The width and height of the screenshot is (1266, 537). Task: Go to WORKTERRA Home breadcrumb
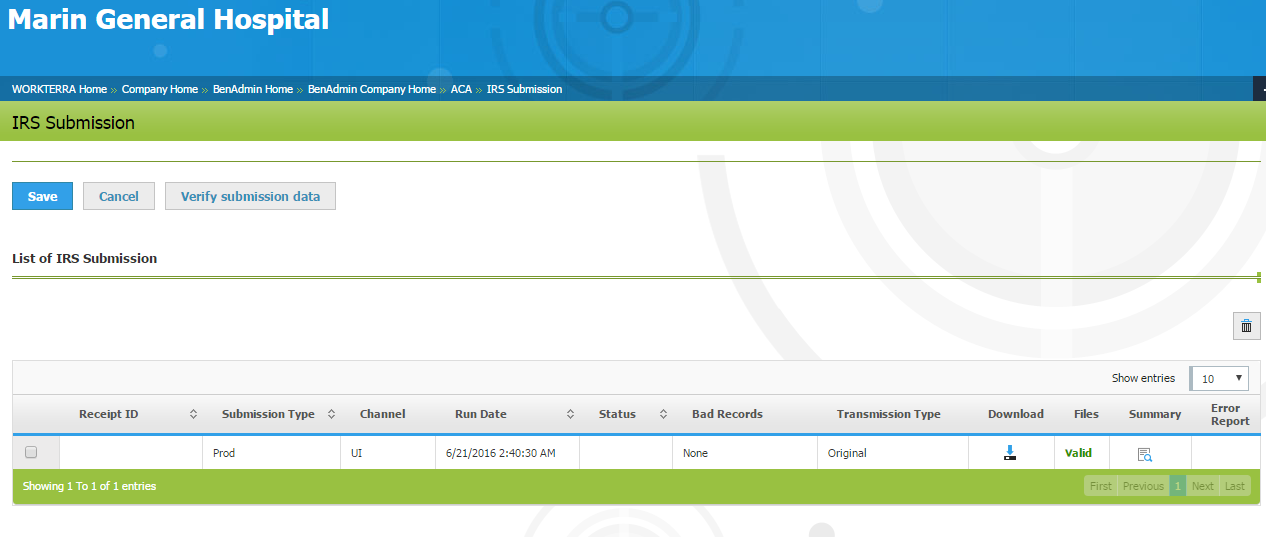pyautogui.click(x=59, y=89)
